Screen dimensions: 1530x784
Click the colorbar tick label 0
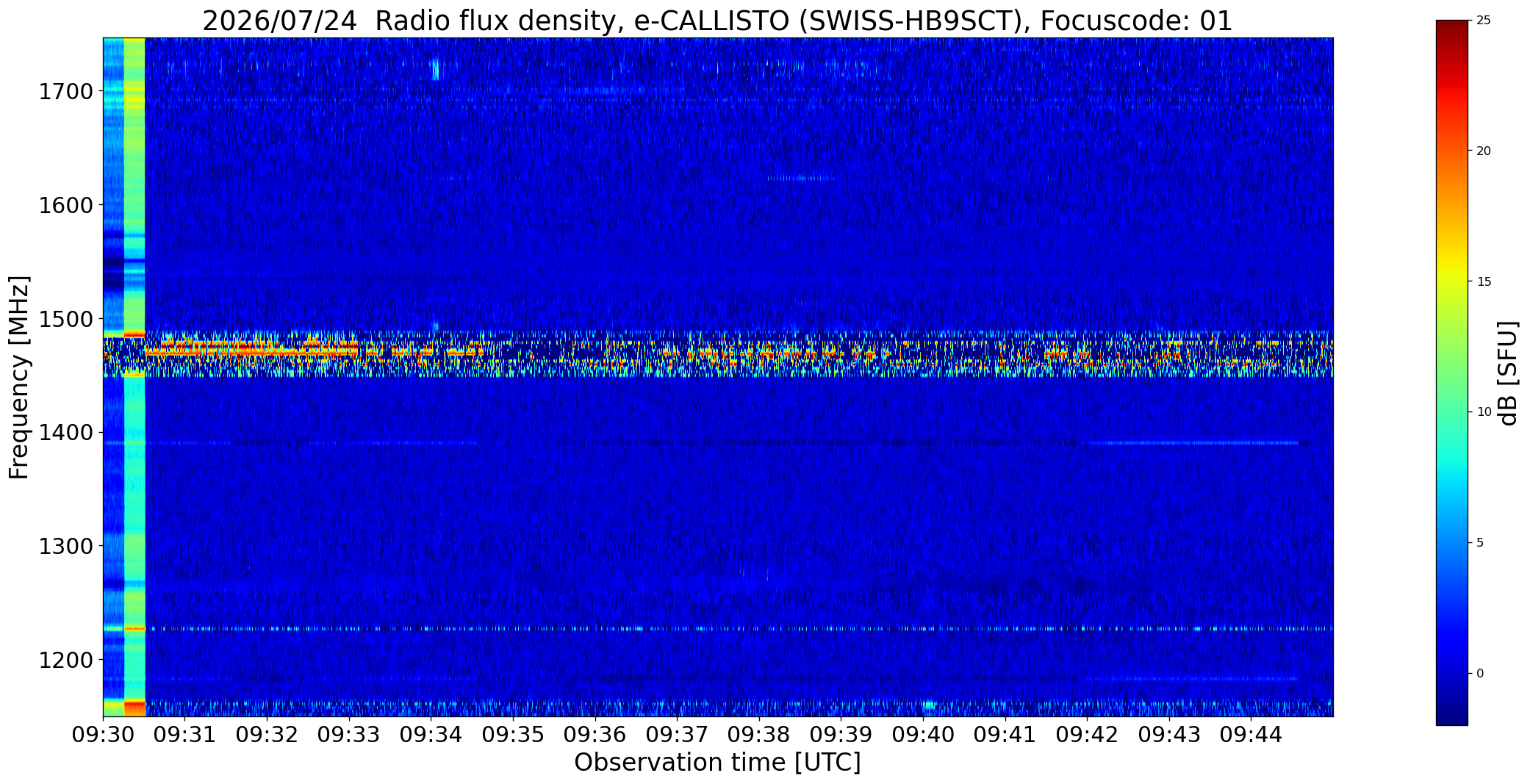pos(1480,673)
